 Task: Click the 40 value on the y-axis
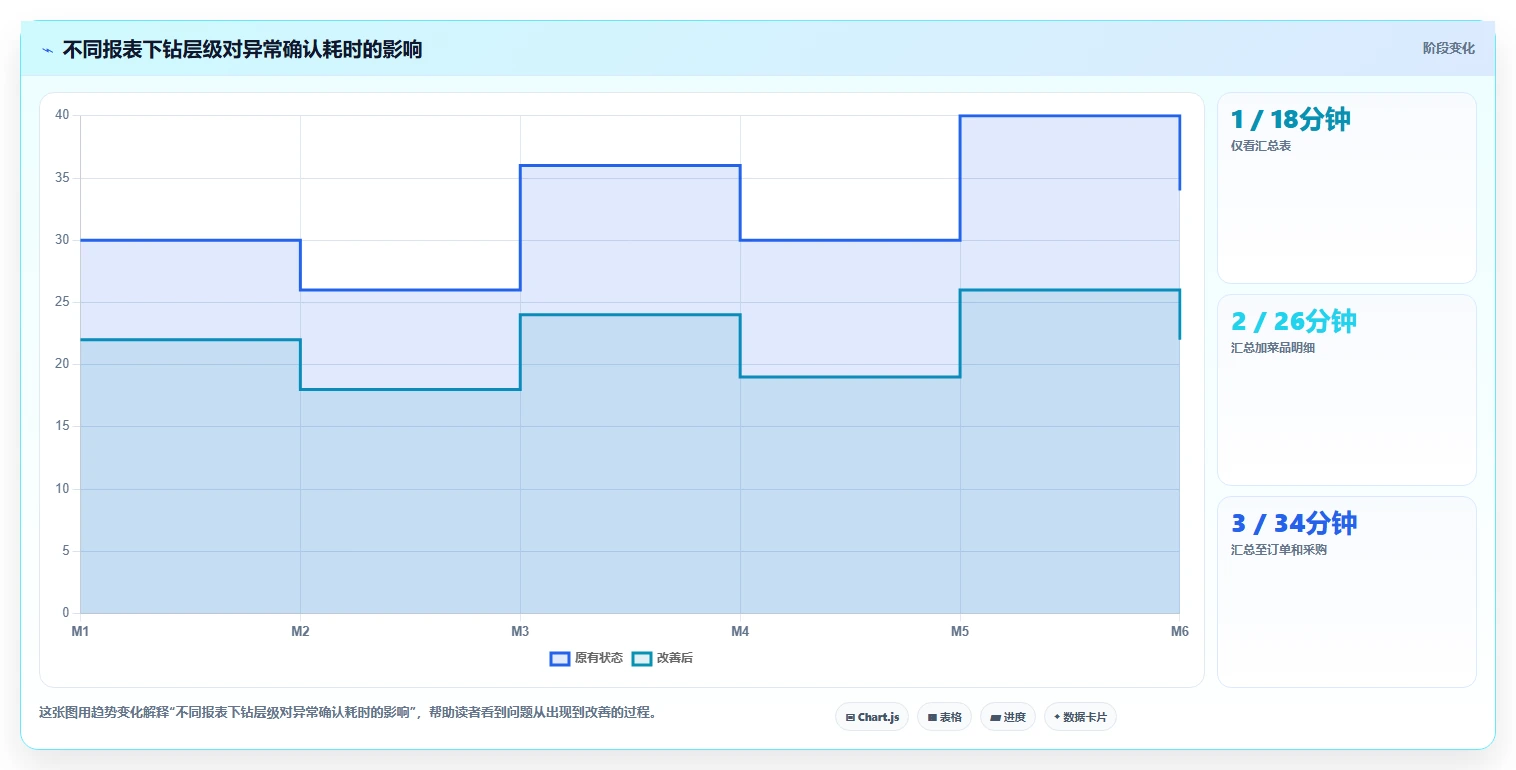pos(62,115)
